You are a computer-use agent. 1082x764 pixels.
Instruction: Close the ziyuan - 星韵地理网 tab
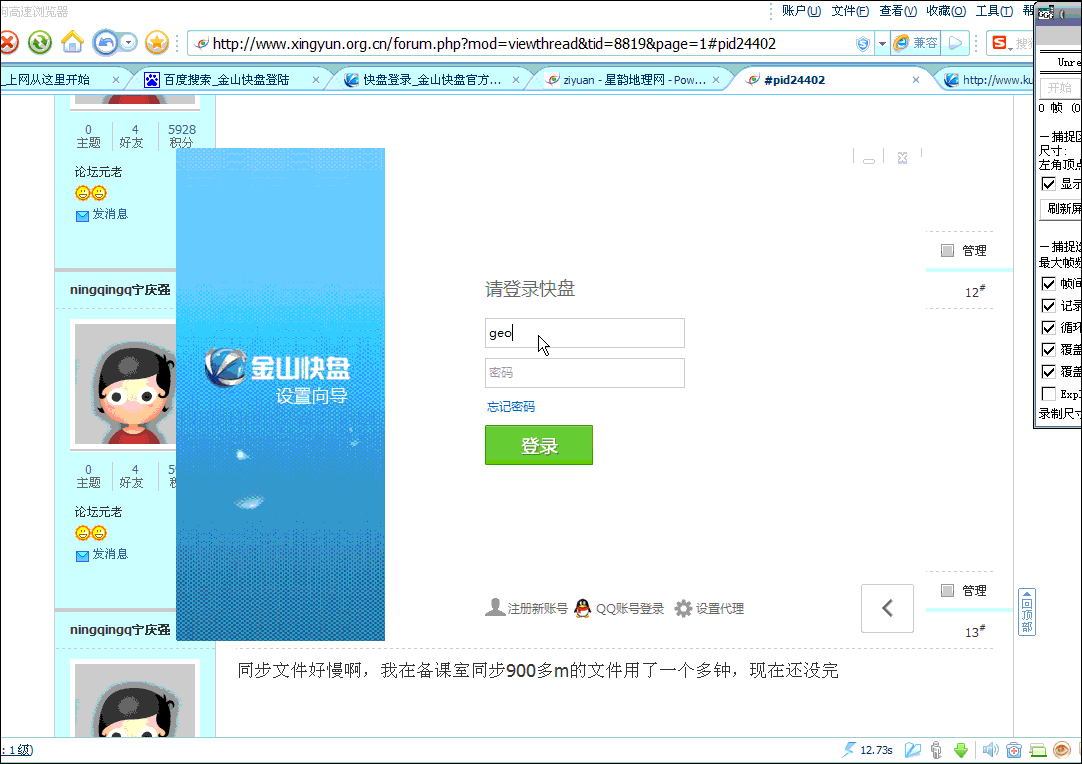click(x=716, y=80)
